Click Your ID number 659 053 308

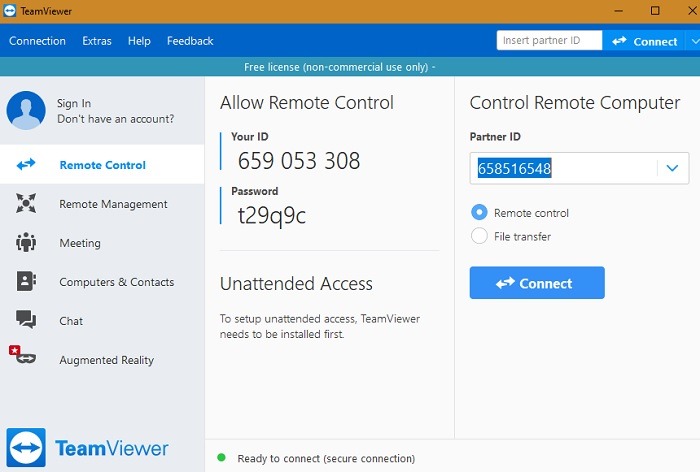click(x=299, y=161)
